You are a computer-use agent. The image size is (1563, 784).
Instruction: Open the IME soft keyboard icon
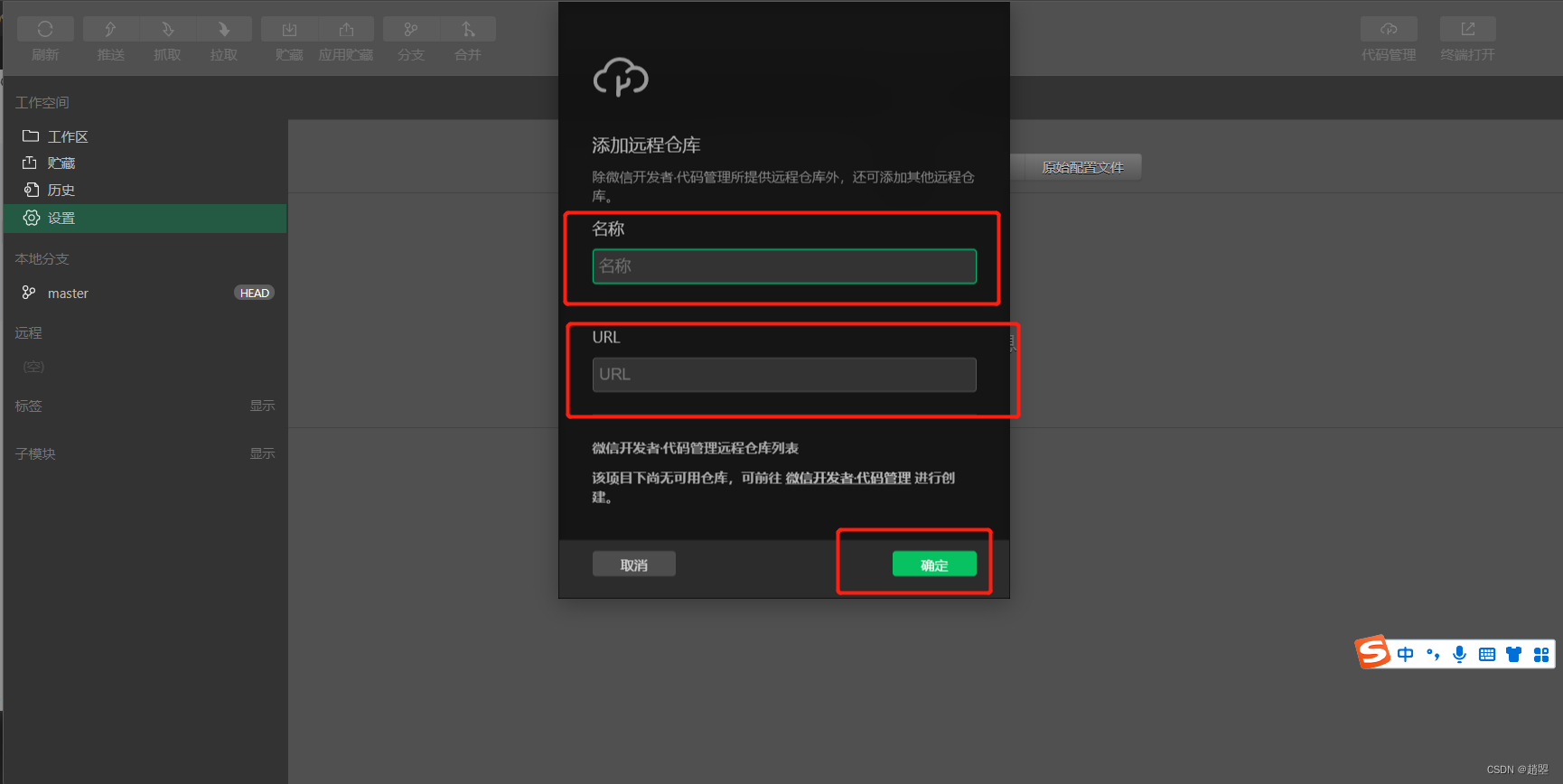pyautogui.click(x=1487, y=654)
